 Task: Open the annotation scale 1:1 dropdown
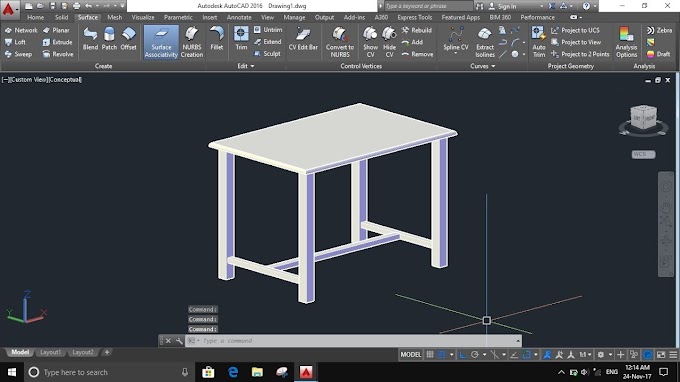click(585, 355)
